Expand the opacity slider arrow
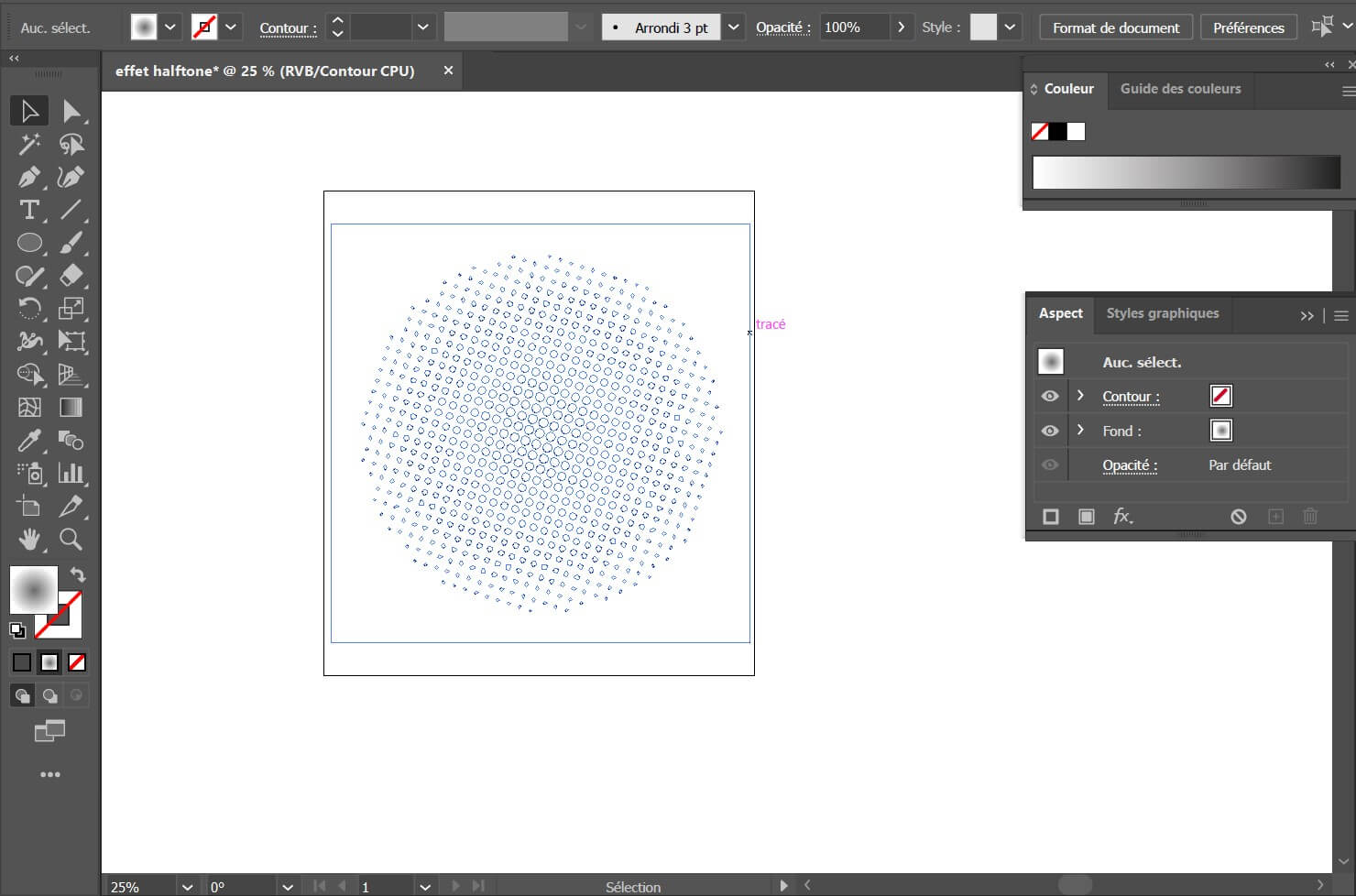The height and width of the screenshot is (896, 1356). click(902, 27)
